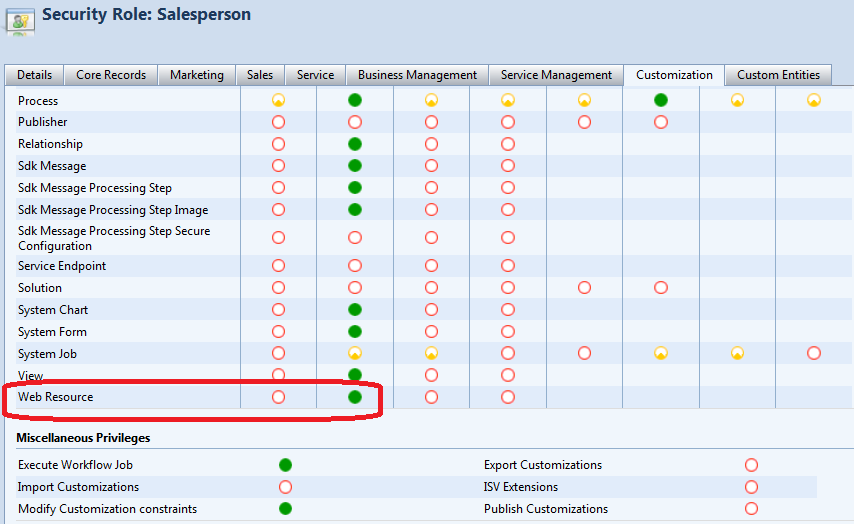Select the Custom Entities tab
Screen dimensions: 854x524
(x=778, y=75)
